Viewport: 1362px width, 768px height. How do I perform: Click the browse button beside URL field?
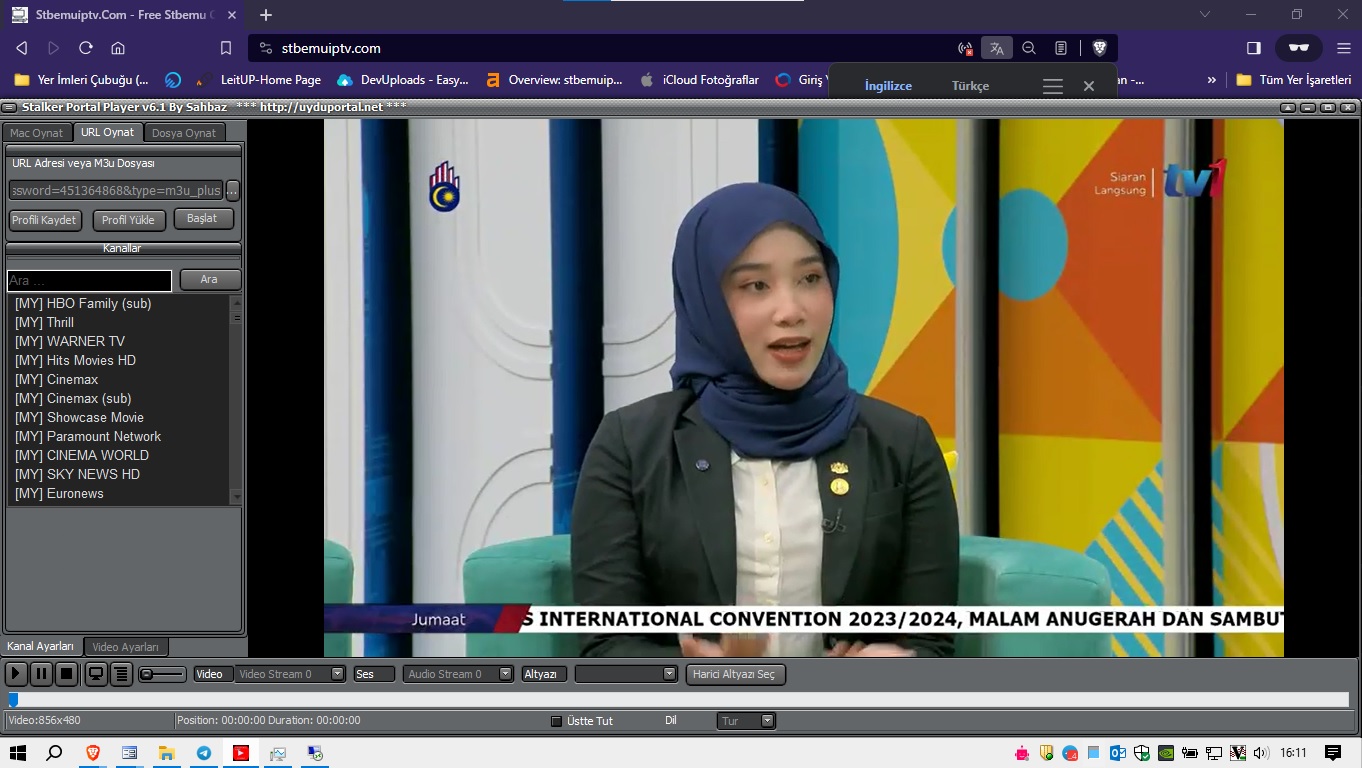pyautogui.click(x=233, y=190)
